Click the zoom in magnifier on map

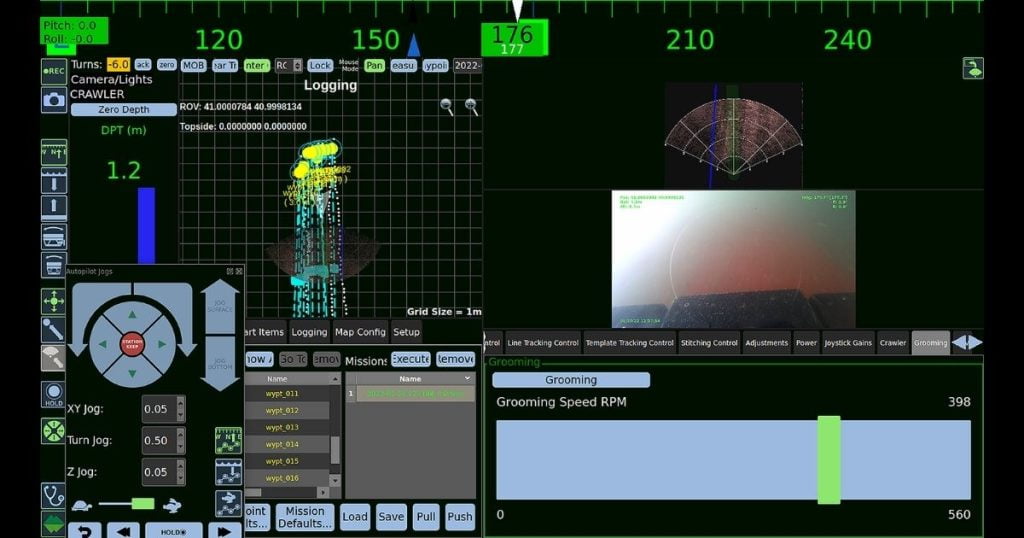472,107
